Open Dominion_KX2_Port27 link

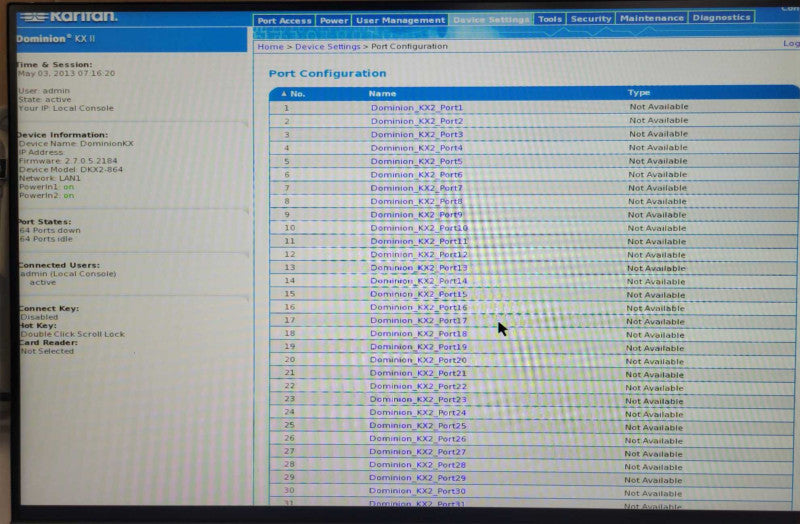(418, 452)
